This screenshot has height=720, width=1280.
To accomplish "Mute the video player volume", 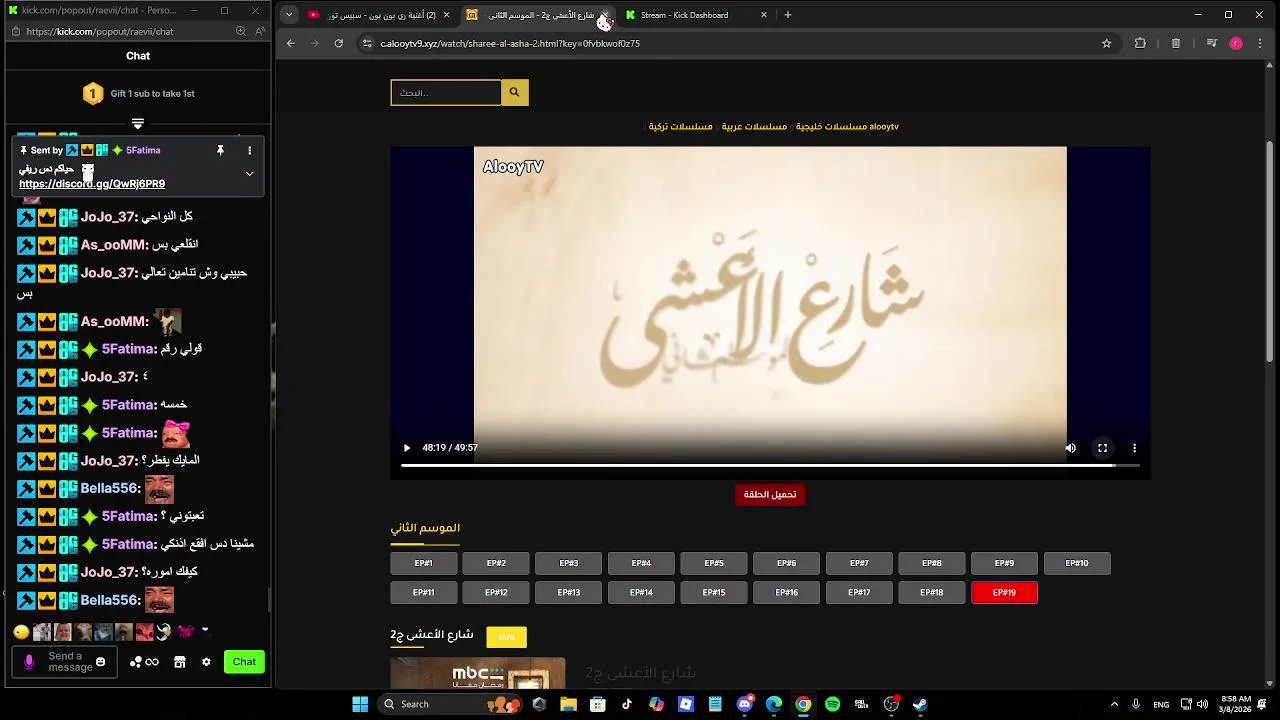I will (x=1070, y=448).
